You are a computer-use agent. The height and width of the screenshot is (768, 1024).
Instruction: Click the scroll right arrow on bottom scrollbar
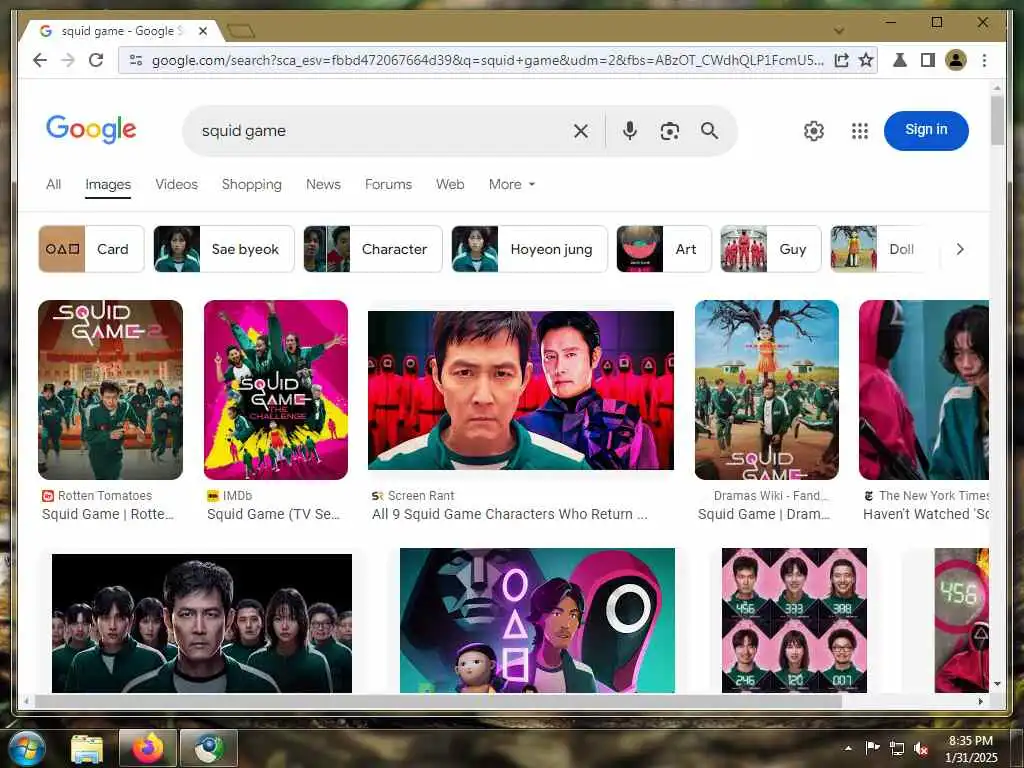[980, 701]
